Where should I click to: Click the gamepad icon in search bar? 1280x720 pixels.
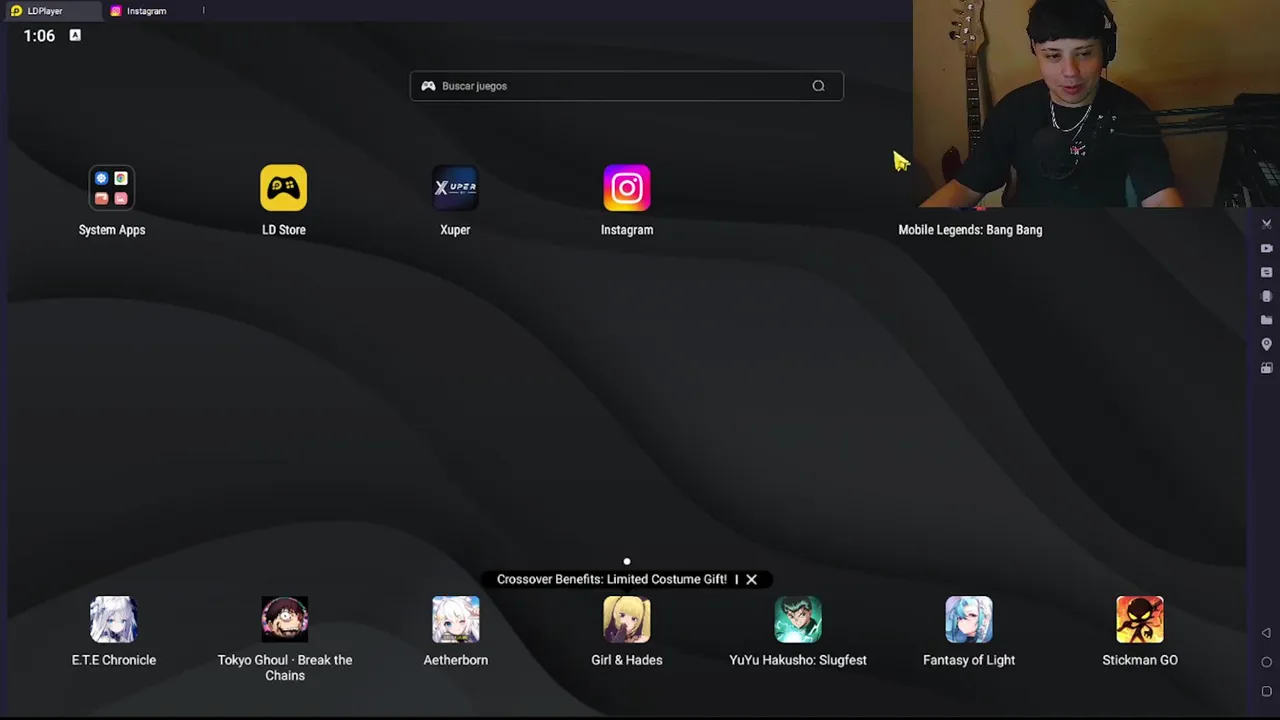[x=428, y=86]
